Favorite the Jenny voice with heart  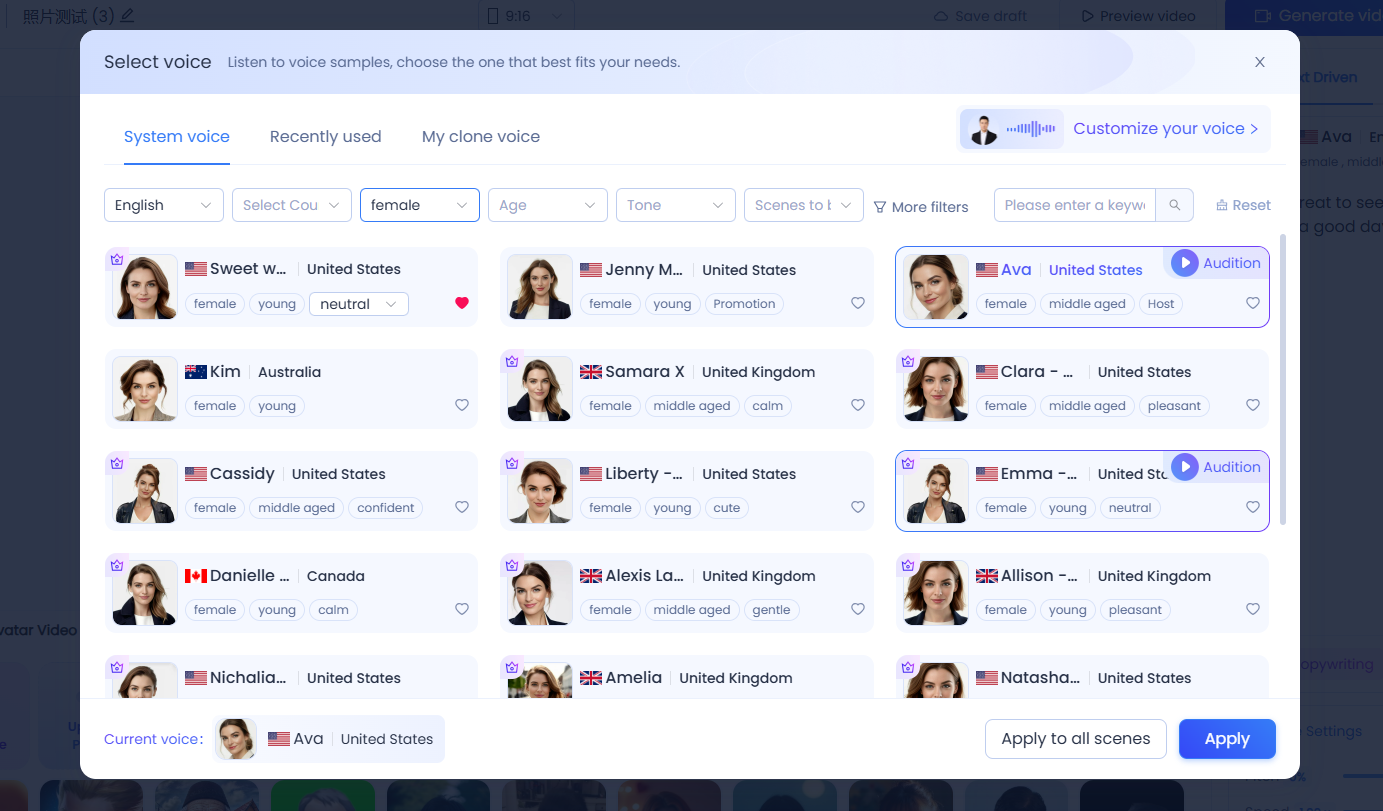pos(857,303)
